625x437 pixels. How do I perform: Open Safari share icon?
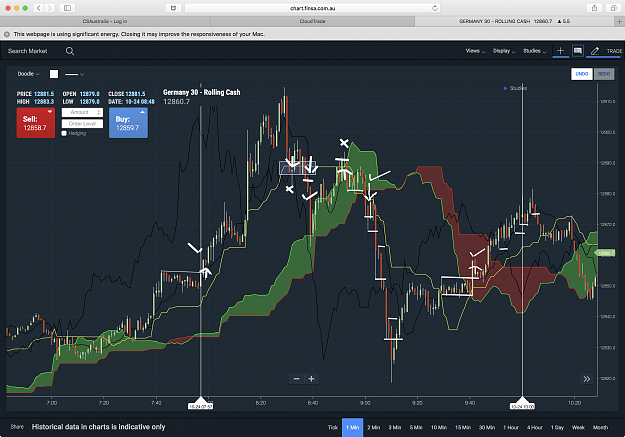(x=594, y=8)
